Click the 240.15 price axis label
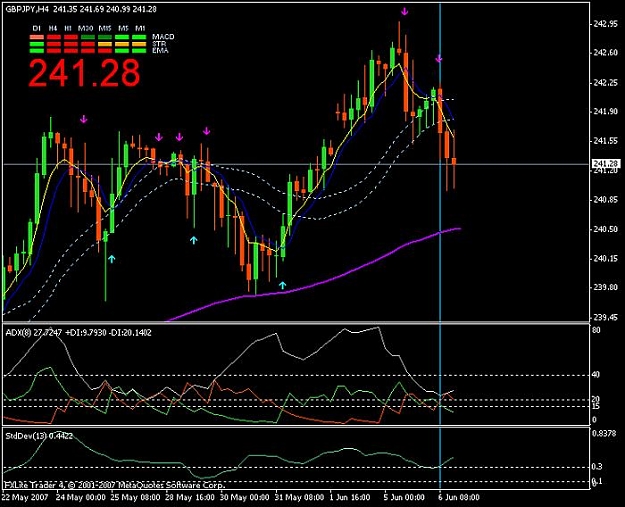The width and height of the screenshot is (625, 507). click(x=605, y=259)
